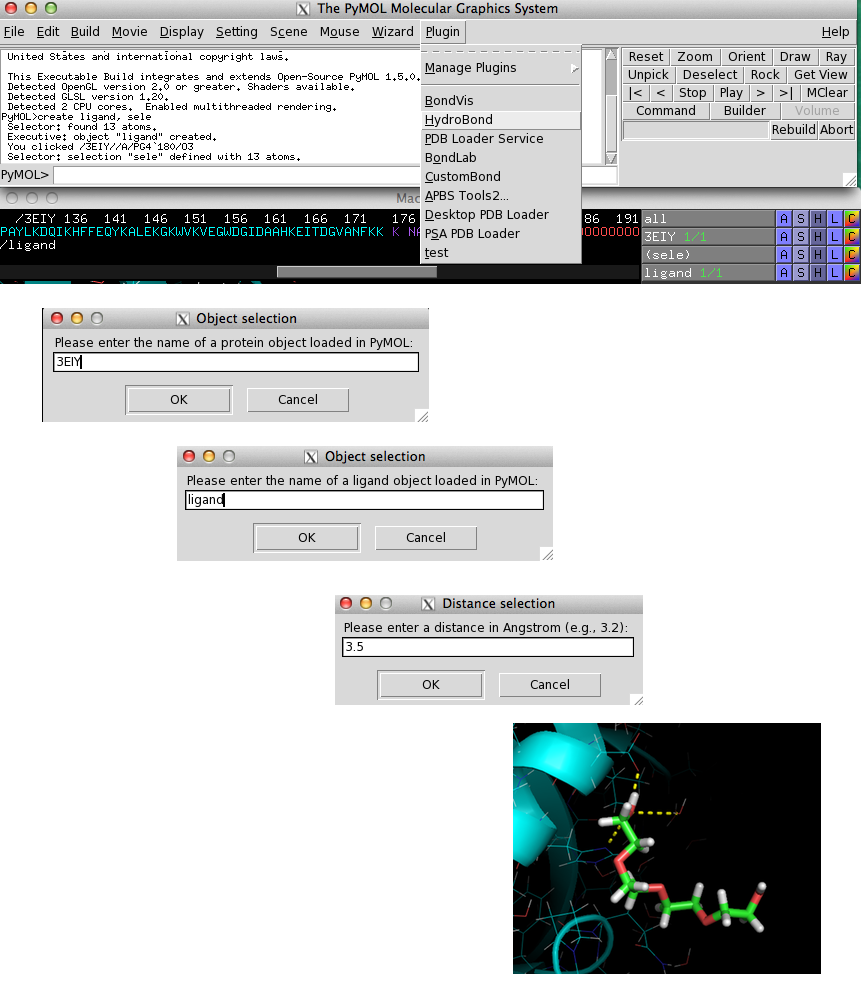Image resolution: width=861 pixels, height=984 pixels.
Task: Click the Reset button
Action: 646,56
